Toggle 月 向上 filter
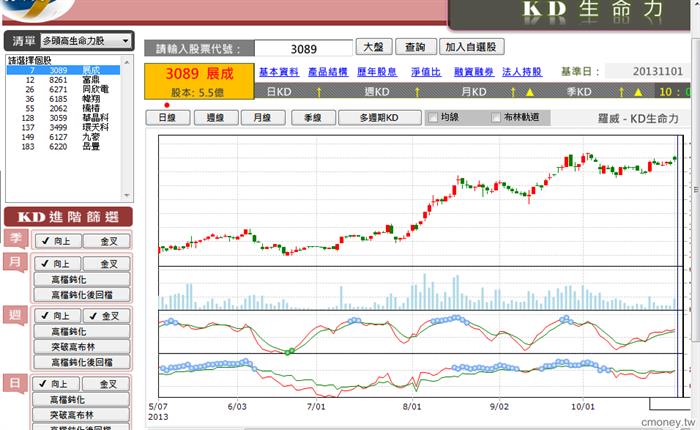This screenshot has width=700, height=430. [x=58, y=264]
